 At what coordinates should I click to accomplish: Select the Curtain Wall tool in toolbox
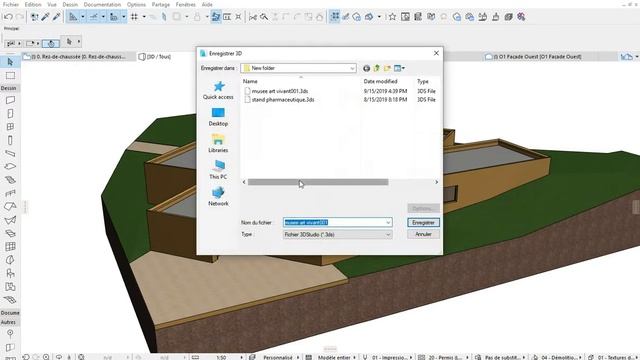10,247
